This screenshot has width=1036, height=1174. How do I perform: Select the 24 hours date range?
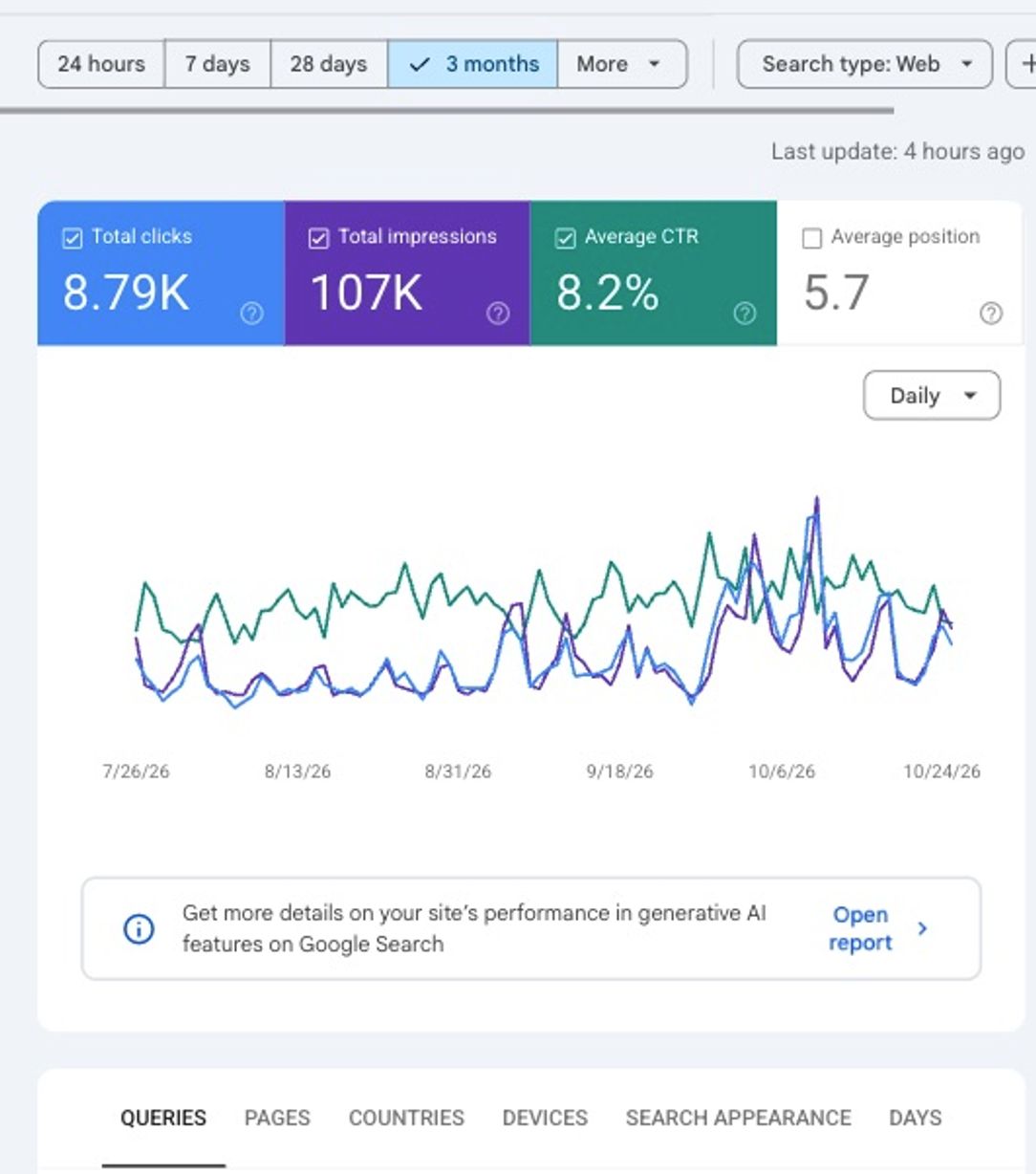point(101,64)
